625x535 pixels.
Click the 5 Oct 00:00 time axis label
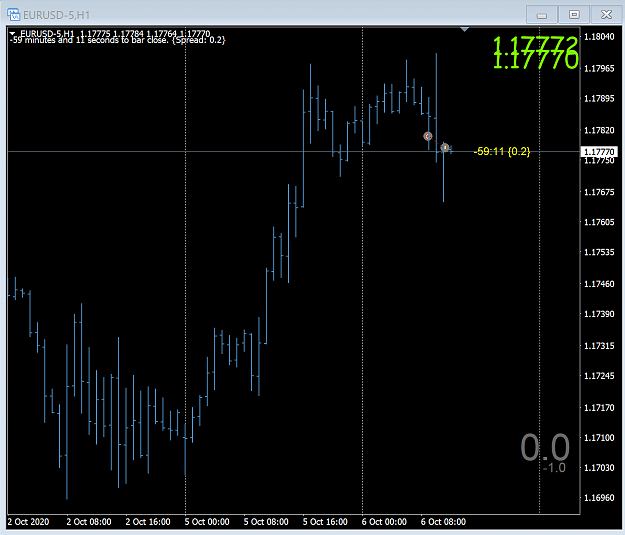click(x=207, y=522)
